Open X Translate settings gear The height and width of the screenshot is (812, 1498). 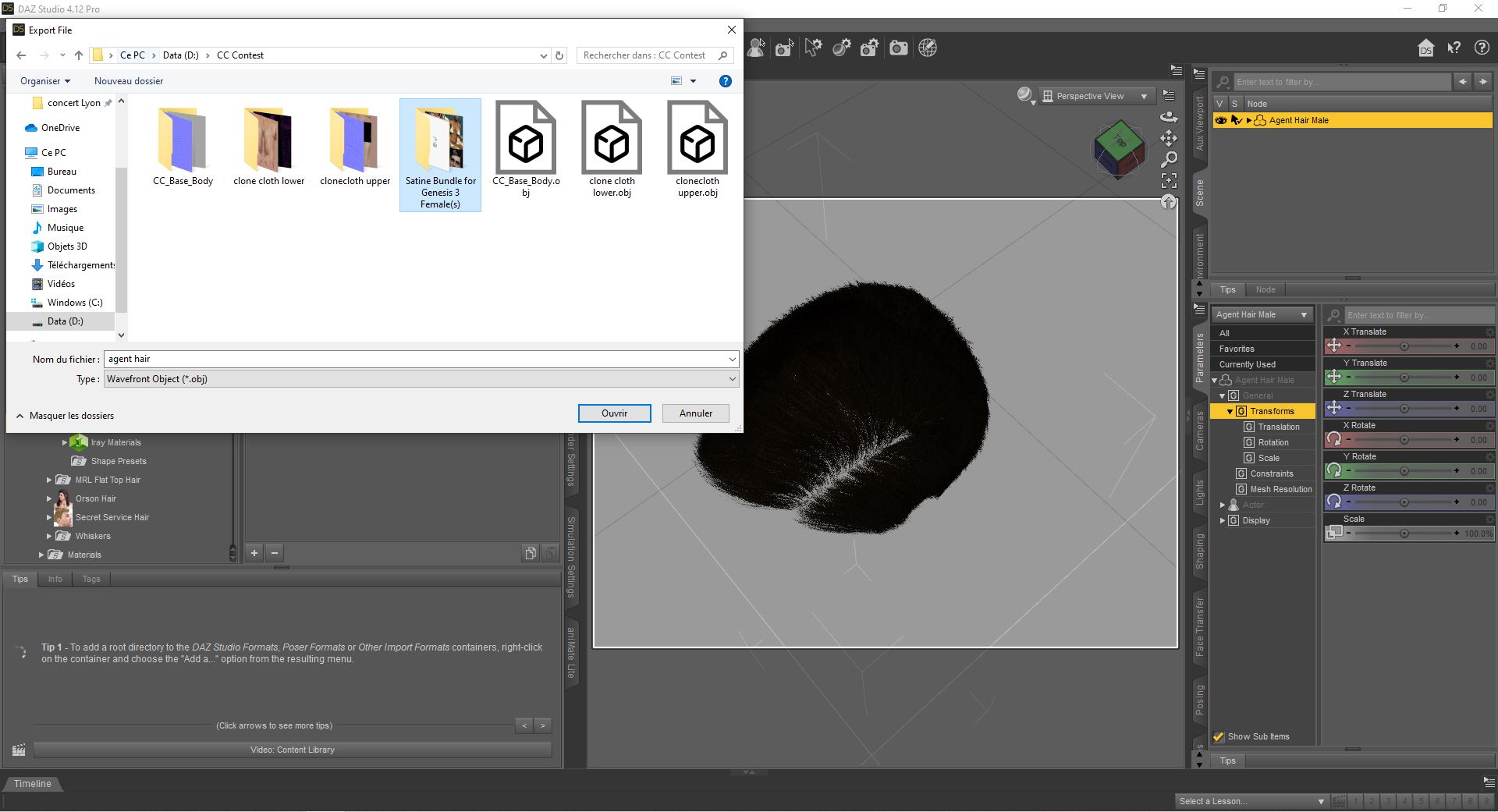(1489, 332)
